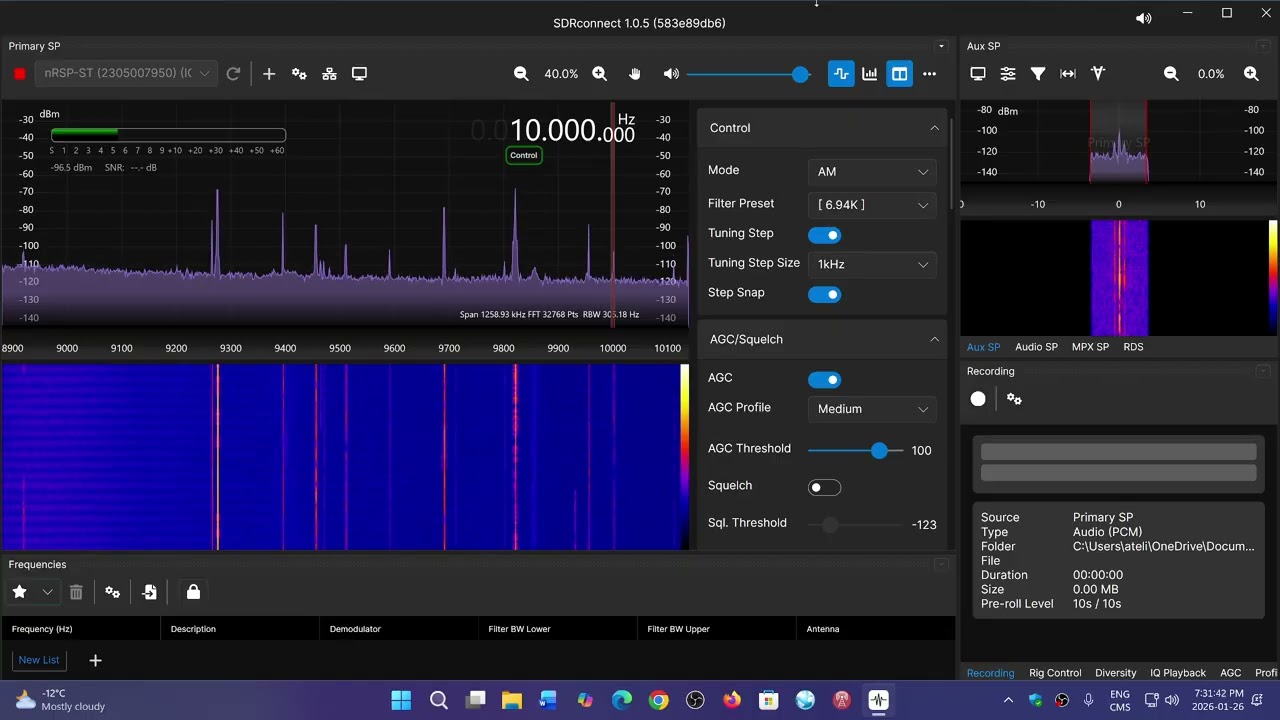The height and width of the screenshot is (720, 1280).
Task: Zoom in the Primary SP spectrum
Action: (599, 74)
